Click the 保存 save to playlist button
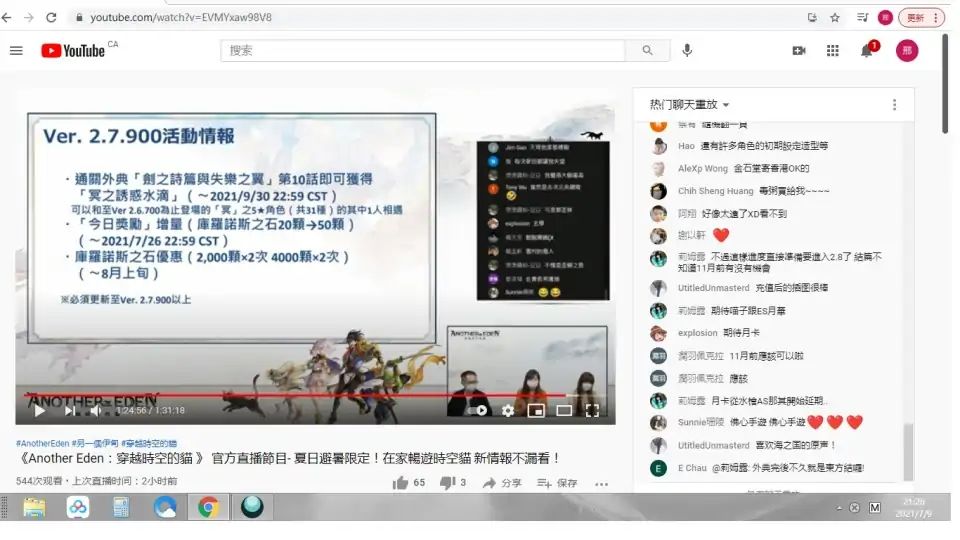 [557, 483]
